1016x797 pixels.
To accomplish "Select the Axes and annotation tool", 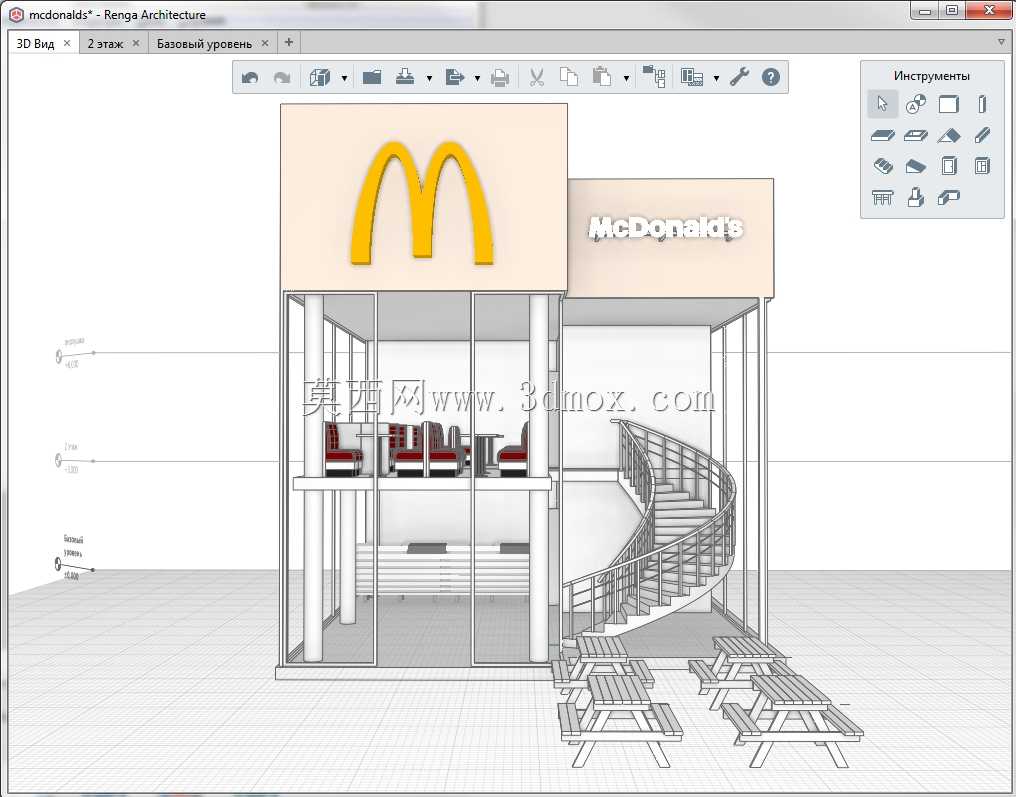I will pos(916,104).
